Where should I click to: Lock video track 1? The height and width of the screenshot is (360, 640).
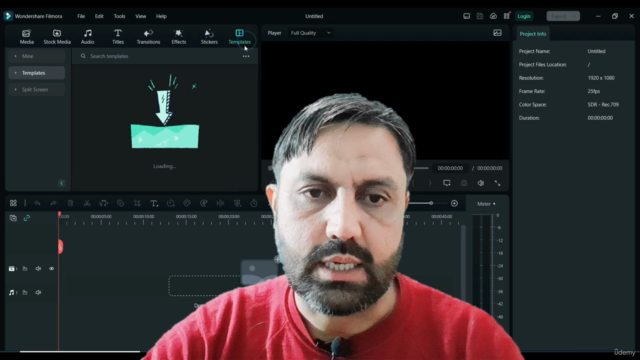click(25, 269)
